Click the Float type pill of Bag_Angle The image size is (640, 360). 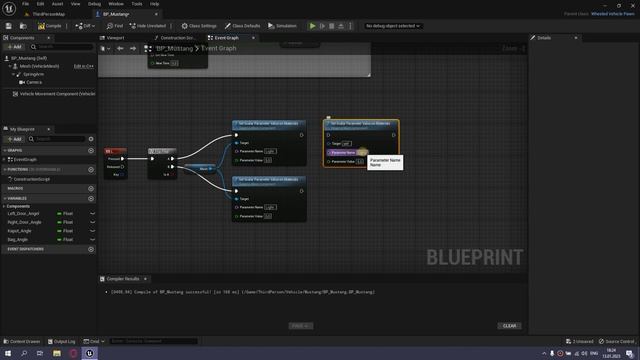pyautogui.click(x=65, y=240)
